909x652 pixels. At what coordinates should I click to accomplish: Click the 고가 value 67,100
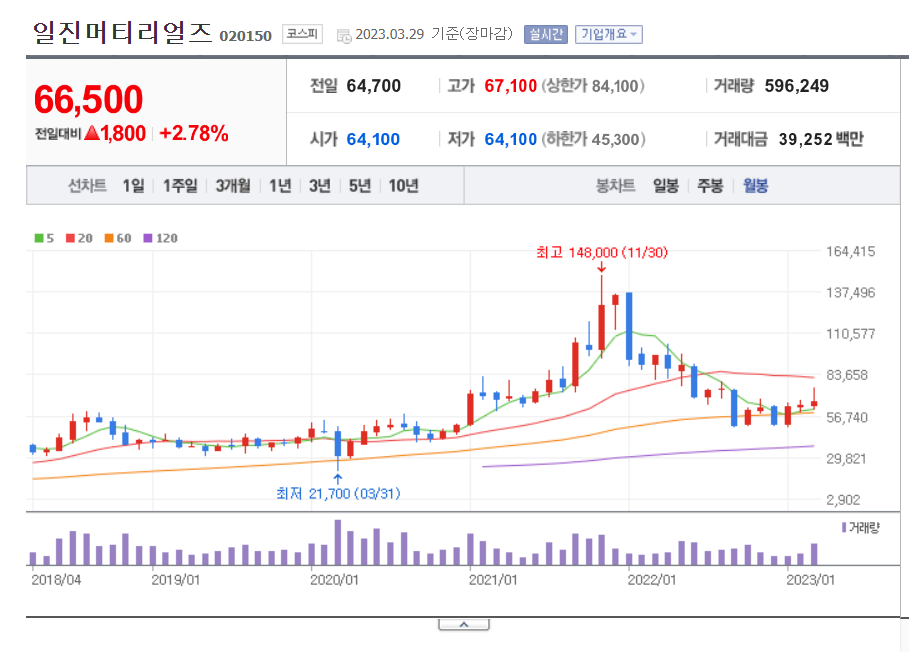click(511, 86)
